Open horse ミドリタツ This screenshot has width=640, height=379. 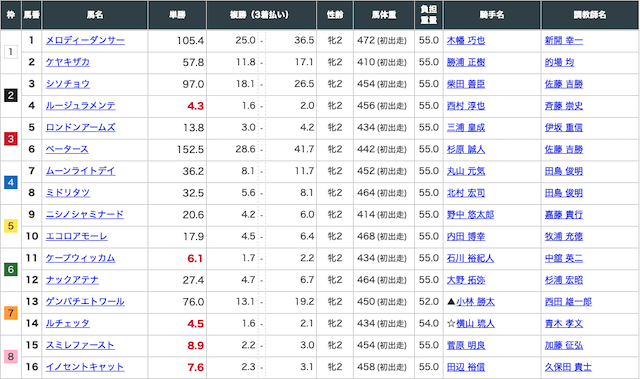coord(67,193)
